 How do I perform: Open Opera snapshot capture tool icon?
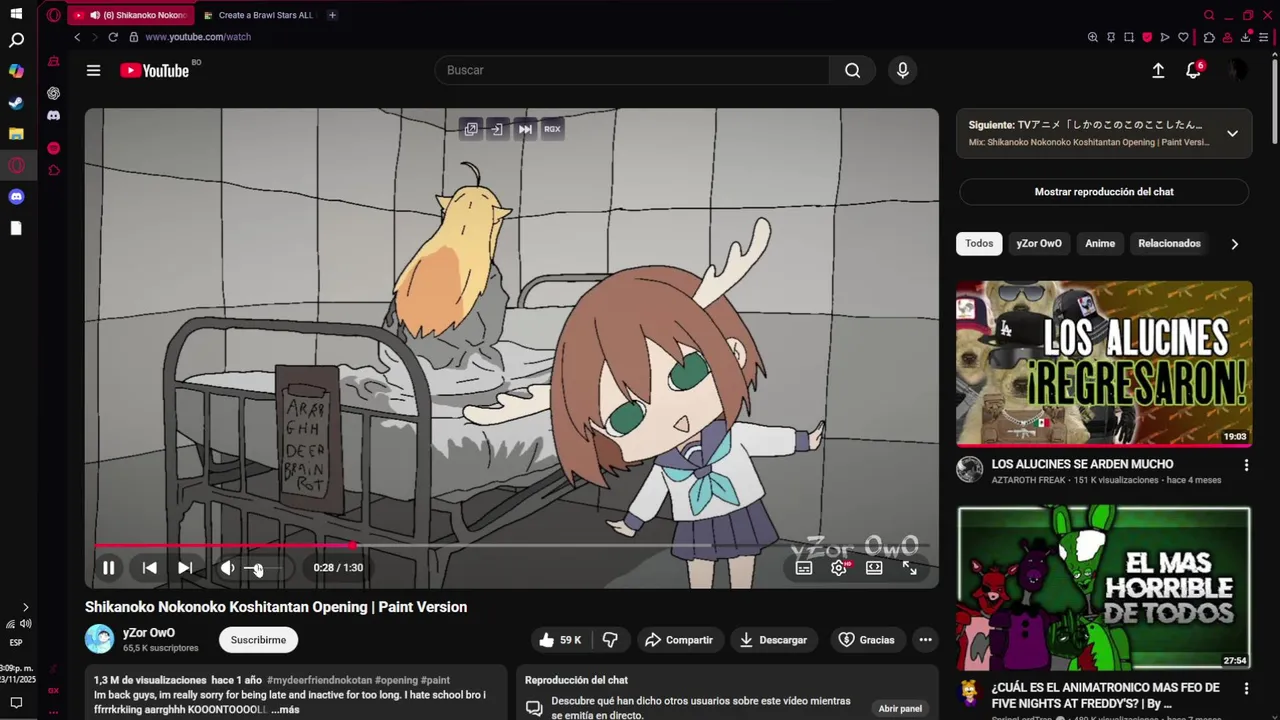[1129, 37]
